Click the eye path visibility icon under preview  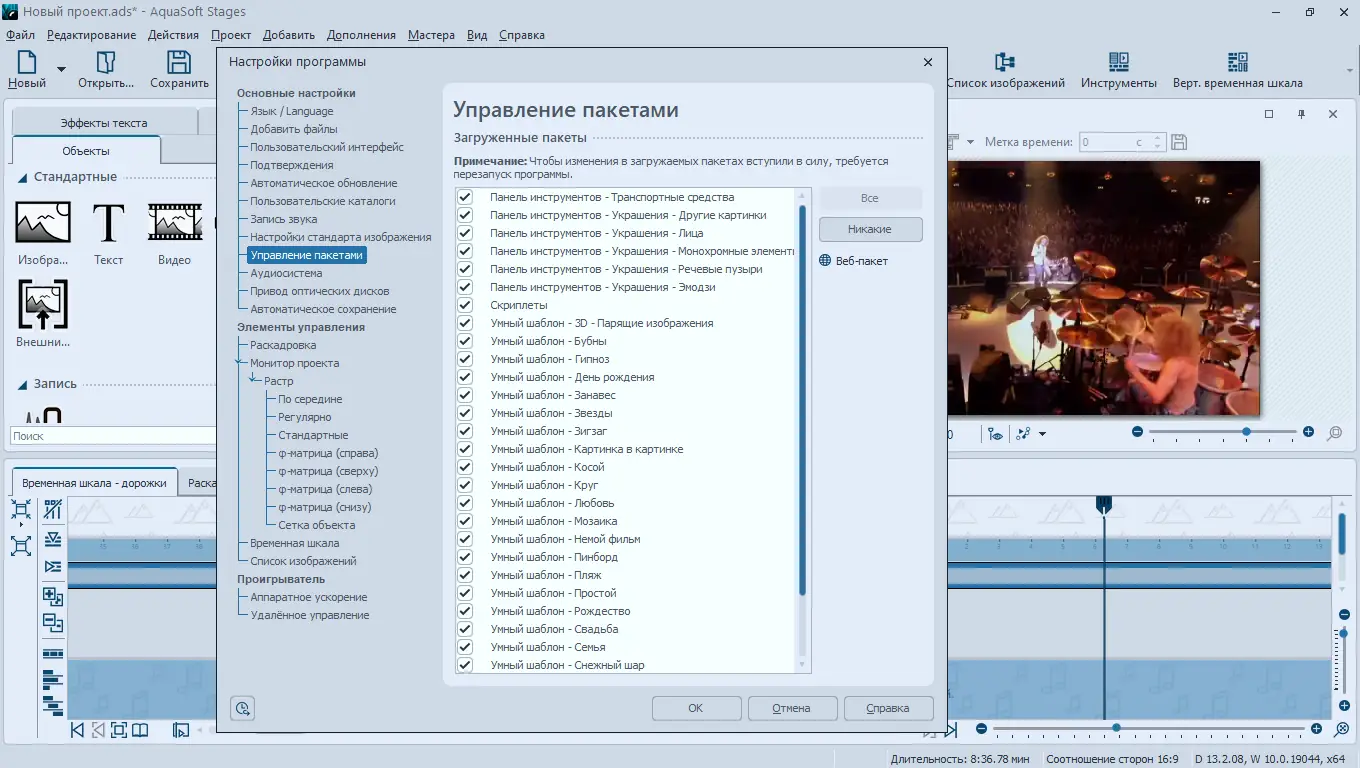(x=995, y=434)
